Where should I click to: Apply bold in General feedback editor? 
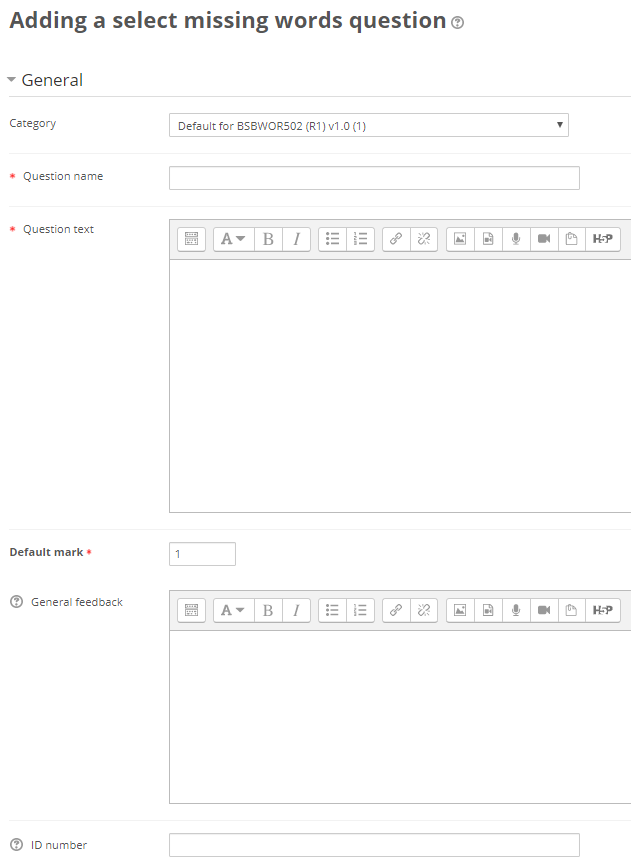268,610
